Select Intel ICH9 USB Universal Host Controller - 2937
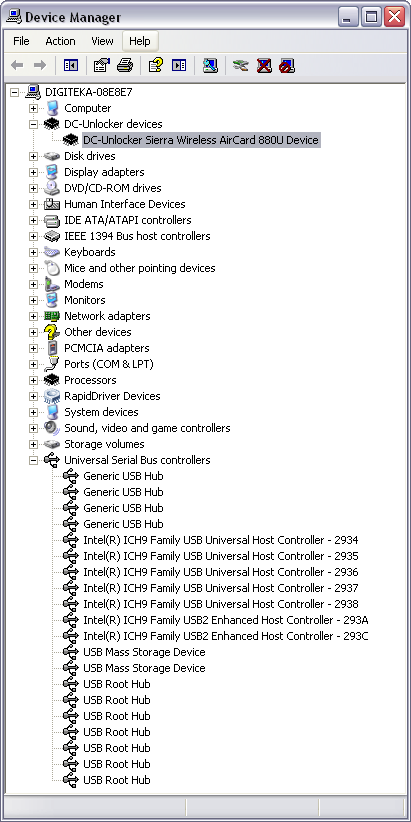The width and height of the screenshot is (411, 822). [x=221, y=588]
